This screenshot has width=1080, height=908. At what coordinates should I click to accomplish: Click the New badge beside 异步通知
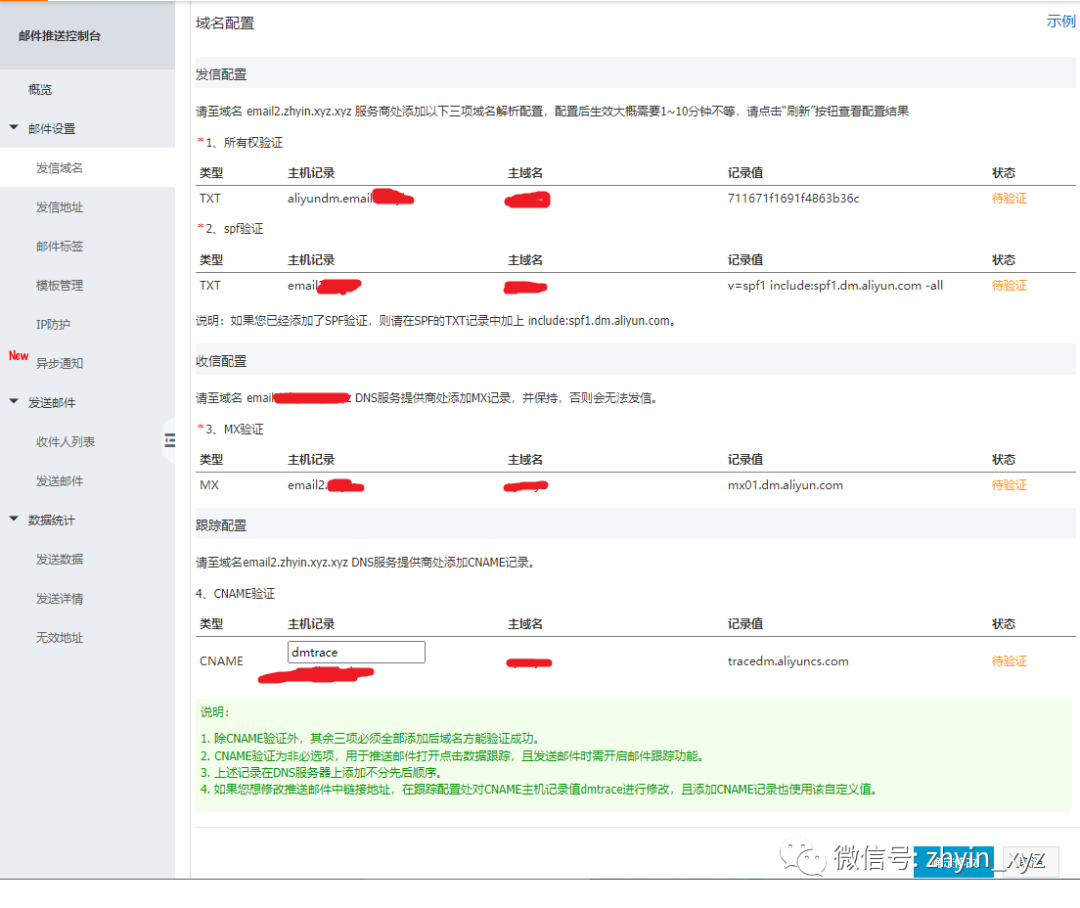point(19,356)
